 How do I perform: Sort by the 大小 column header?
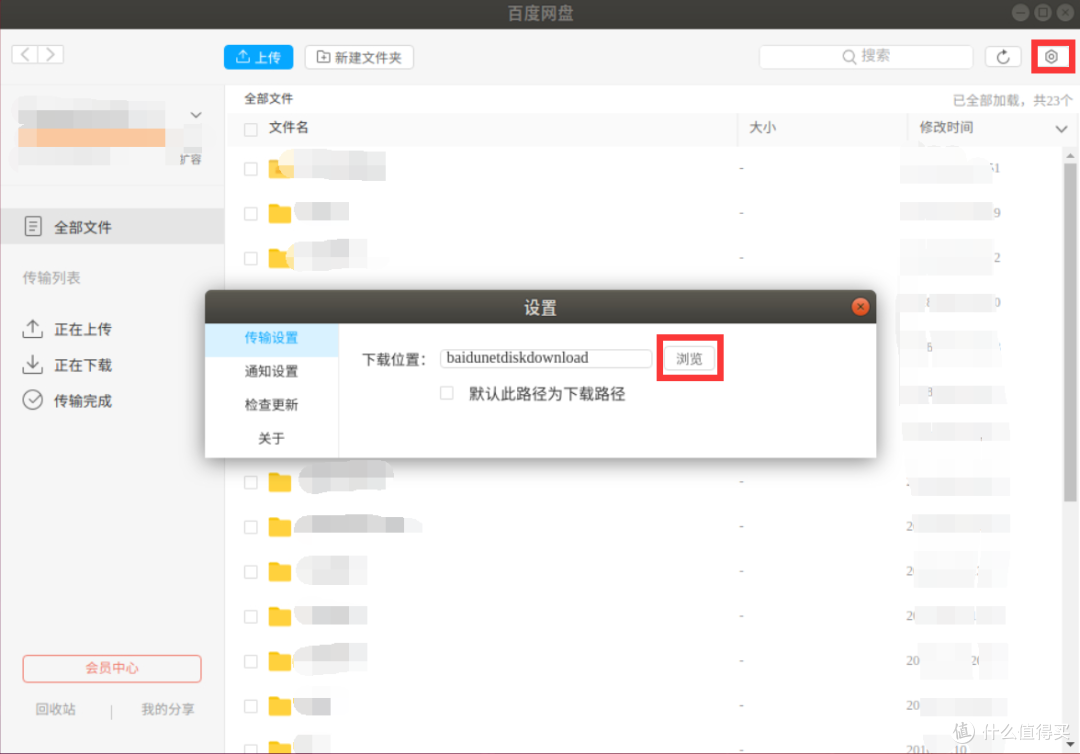tap(762, 127)
